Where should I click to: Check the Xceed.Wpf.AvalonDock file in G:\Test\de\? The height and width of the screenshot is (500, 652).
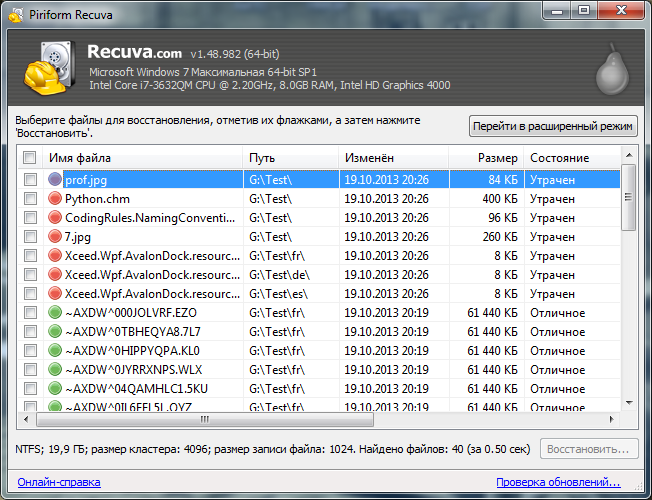pos(30,275)
